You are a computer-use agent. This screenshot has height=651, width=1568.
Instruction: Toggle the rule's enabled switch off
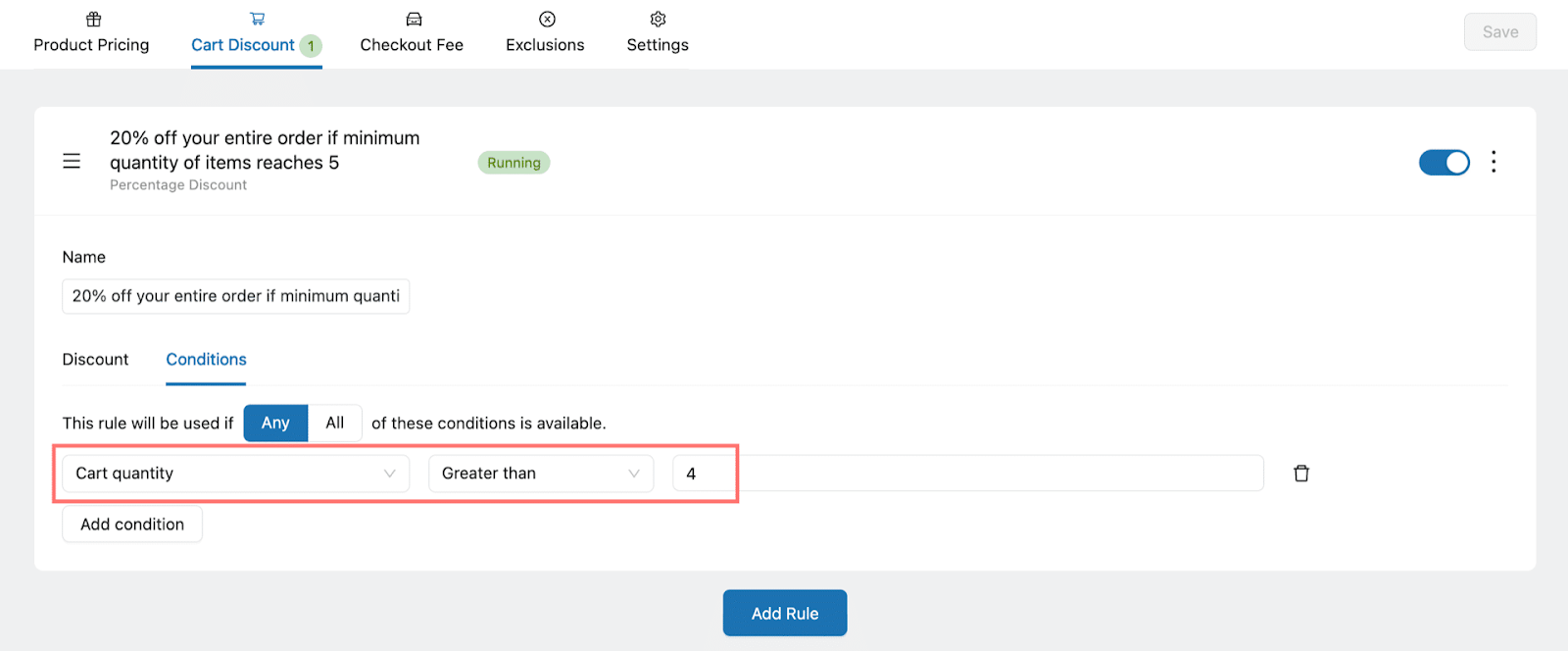[1444, 163]
